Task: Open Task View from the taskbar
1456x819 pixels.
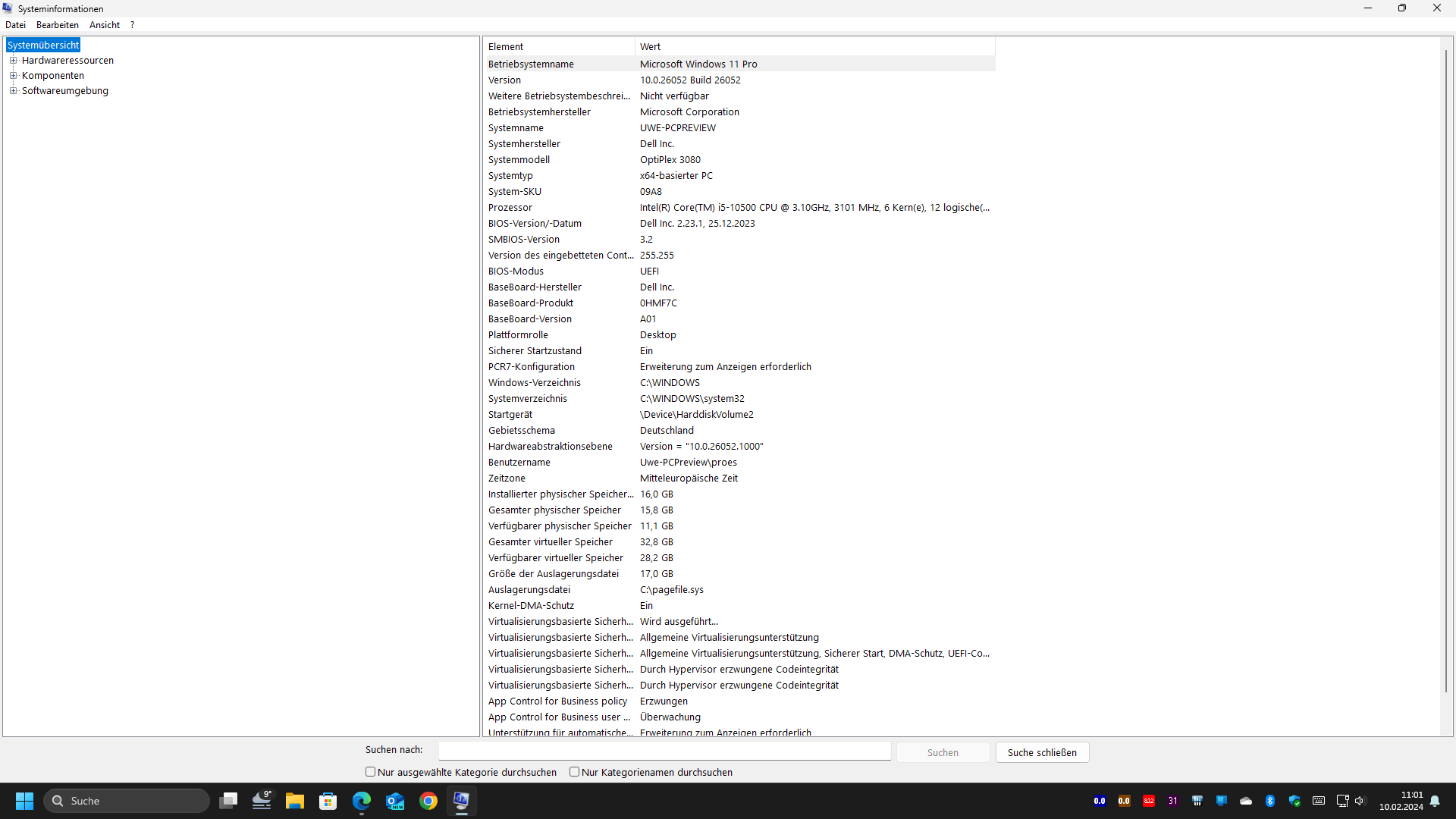Action: click(228, 801)
